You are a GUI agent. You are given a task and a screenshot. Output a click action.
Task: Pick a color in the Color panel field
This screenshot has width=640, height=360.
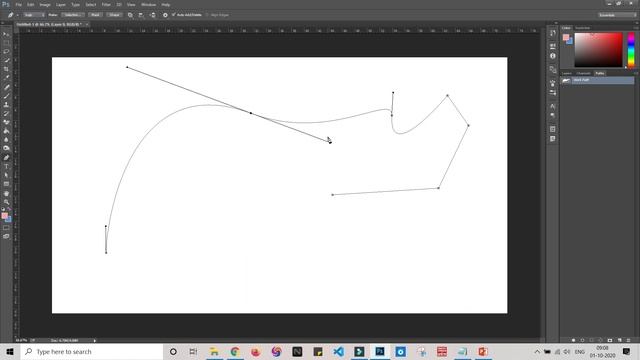point(598,50)
